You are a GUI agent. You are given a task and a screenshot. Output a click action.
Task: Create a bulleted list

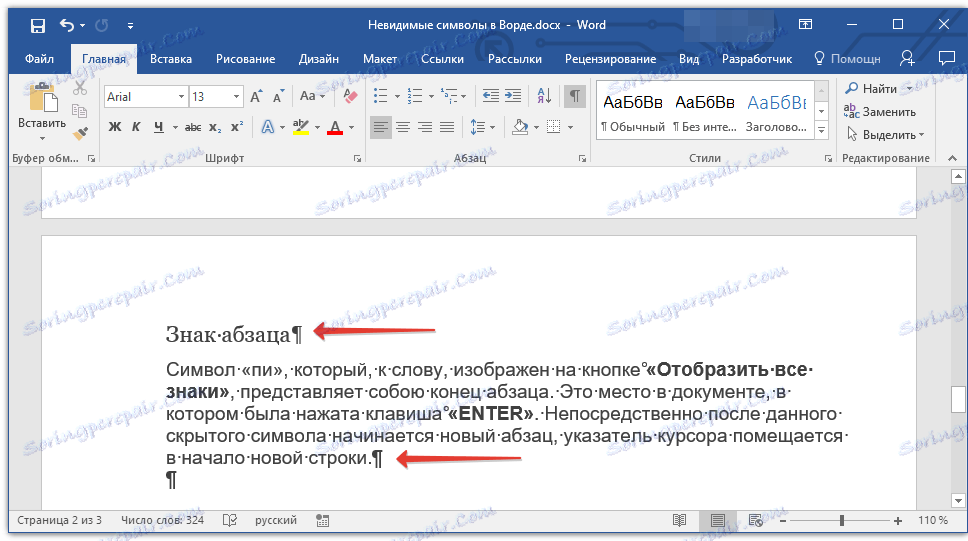pos(381,96)
